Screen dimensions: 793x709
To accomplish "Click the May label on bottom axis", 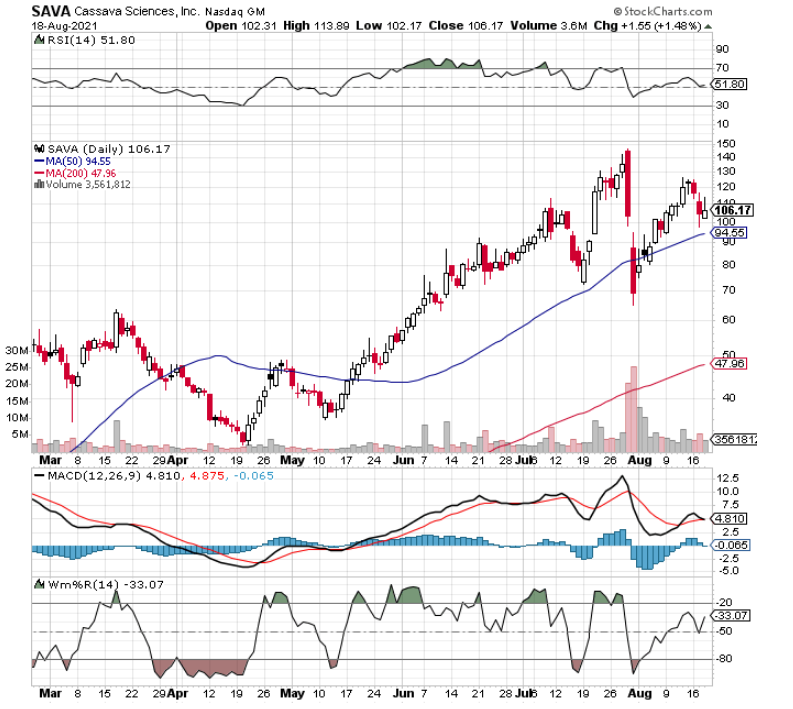I will point(292,693).
